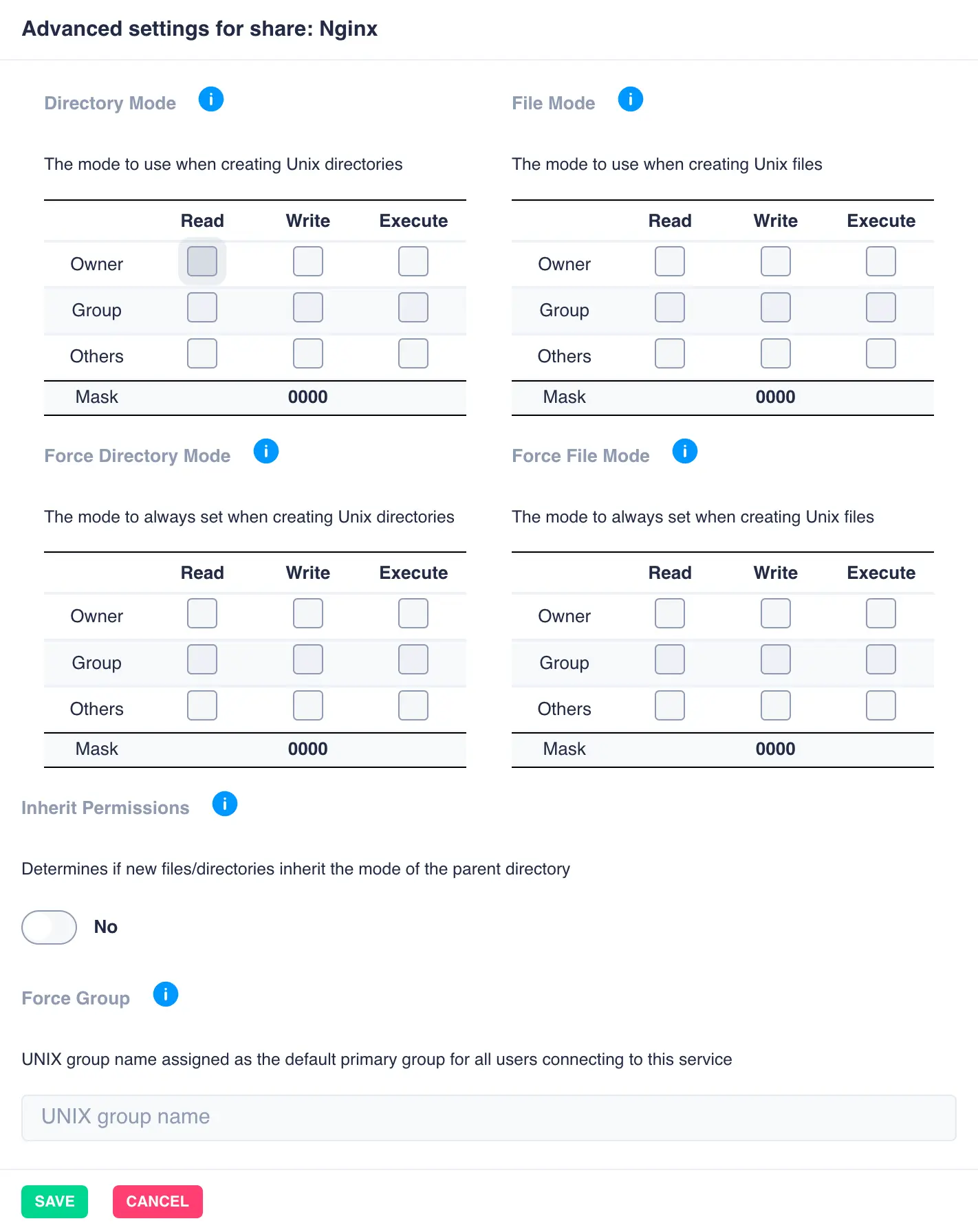Check Owner Read under File Mode
Screen dimensions: 978x1232
669,261
